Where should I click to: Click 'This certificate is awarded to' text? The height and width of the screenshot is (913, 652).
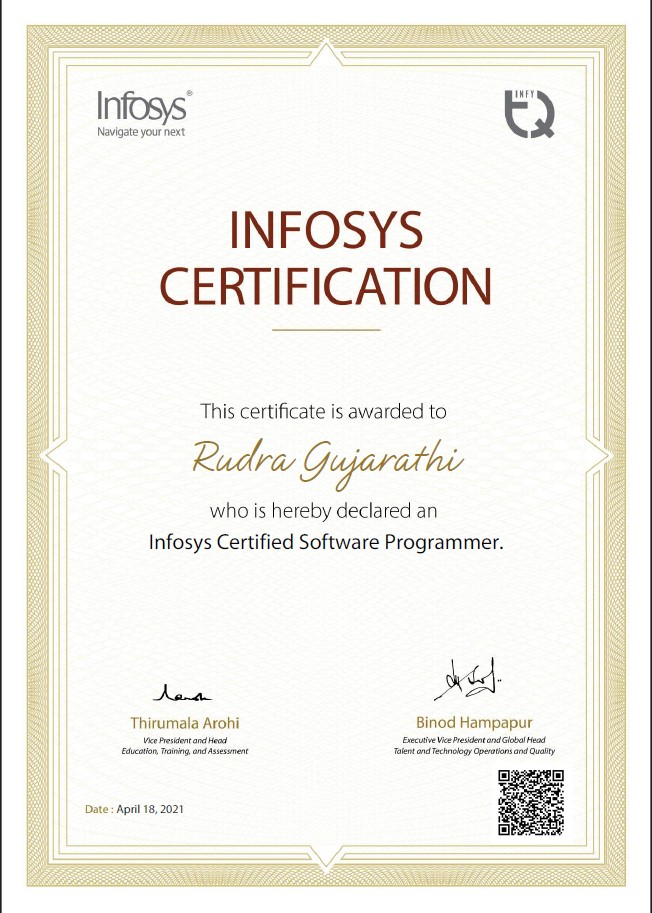[324, 411]
